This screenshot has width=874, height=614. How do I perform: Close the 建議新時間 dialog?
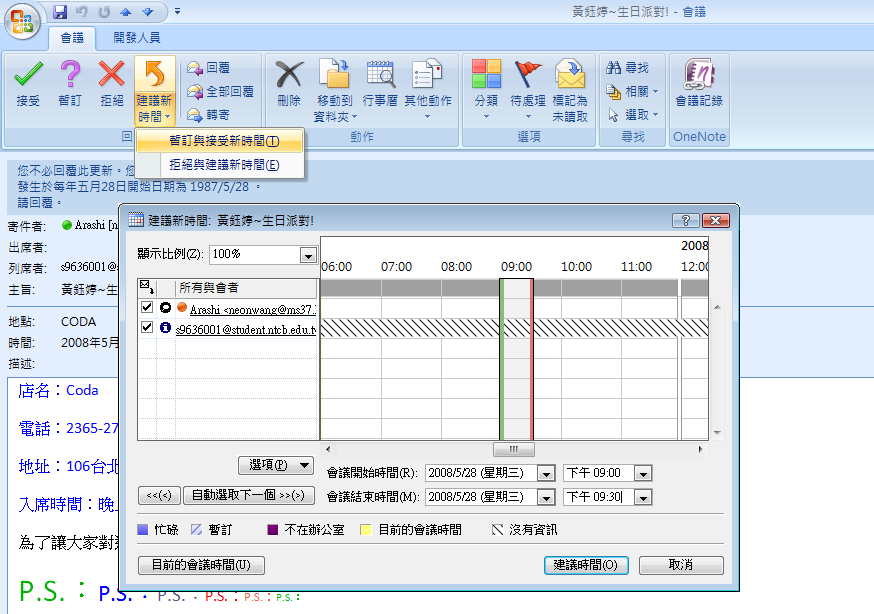pyautogui.click(x=716, y=221)
